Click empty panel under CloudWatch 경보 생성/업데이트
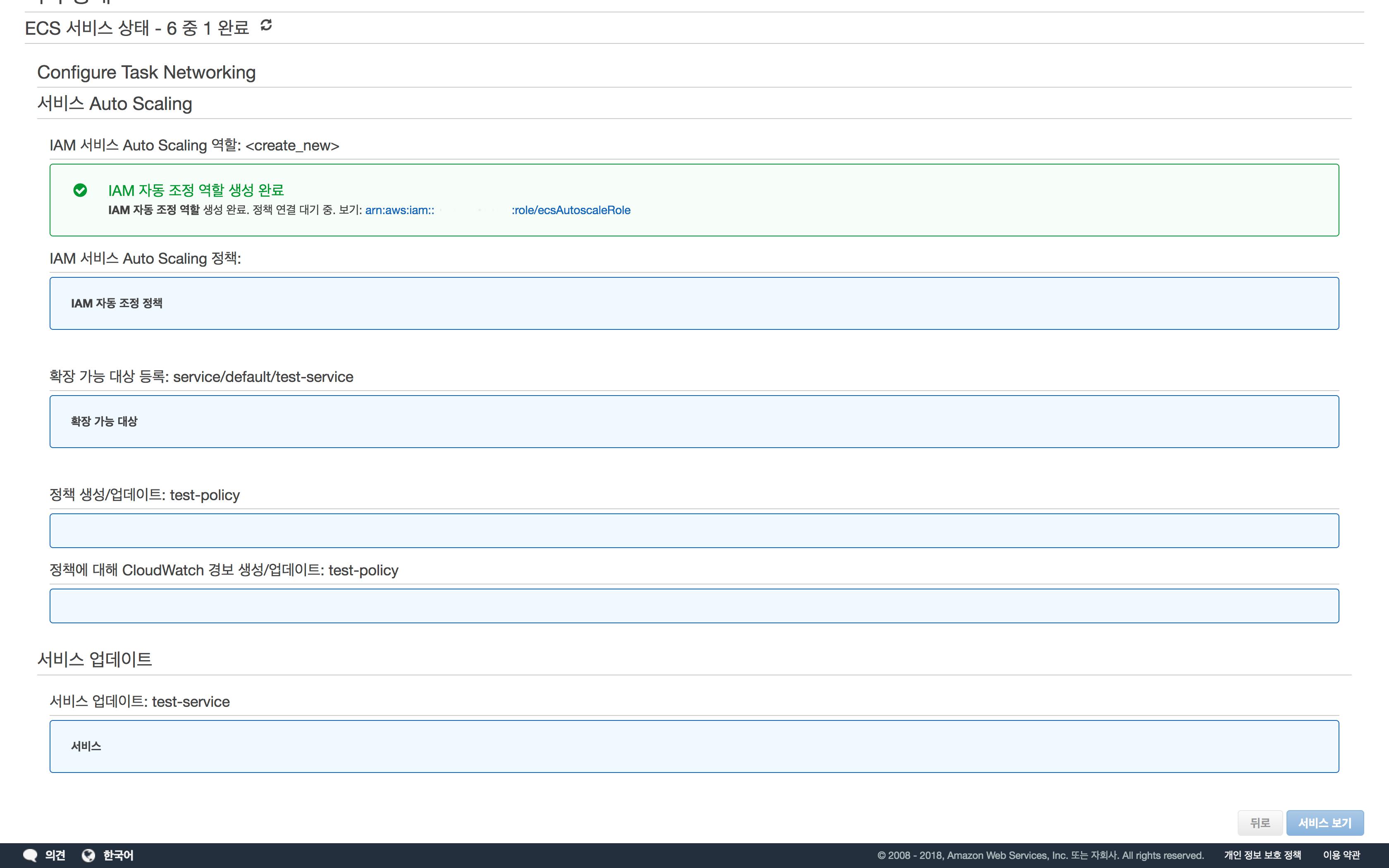Viewport: 1389px width, 868px height. coord(694,606)
